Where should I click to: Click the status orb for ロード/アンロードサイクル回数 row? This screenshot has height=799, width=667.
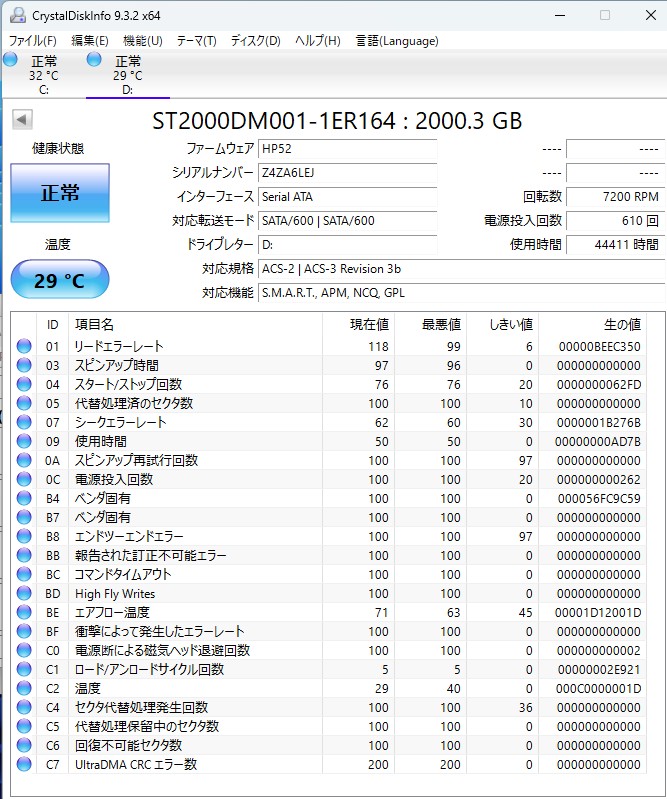(x=24, y=670)
